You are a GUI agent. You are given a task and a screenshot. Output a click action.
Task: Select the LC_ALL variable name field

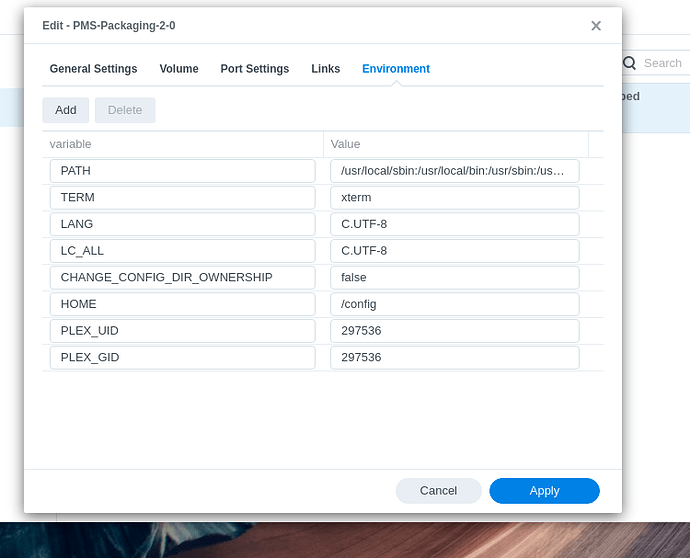183,251
